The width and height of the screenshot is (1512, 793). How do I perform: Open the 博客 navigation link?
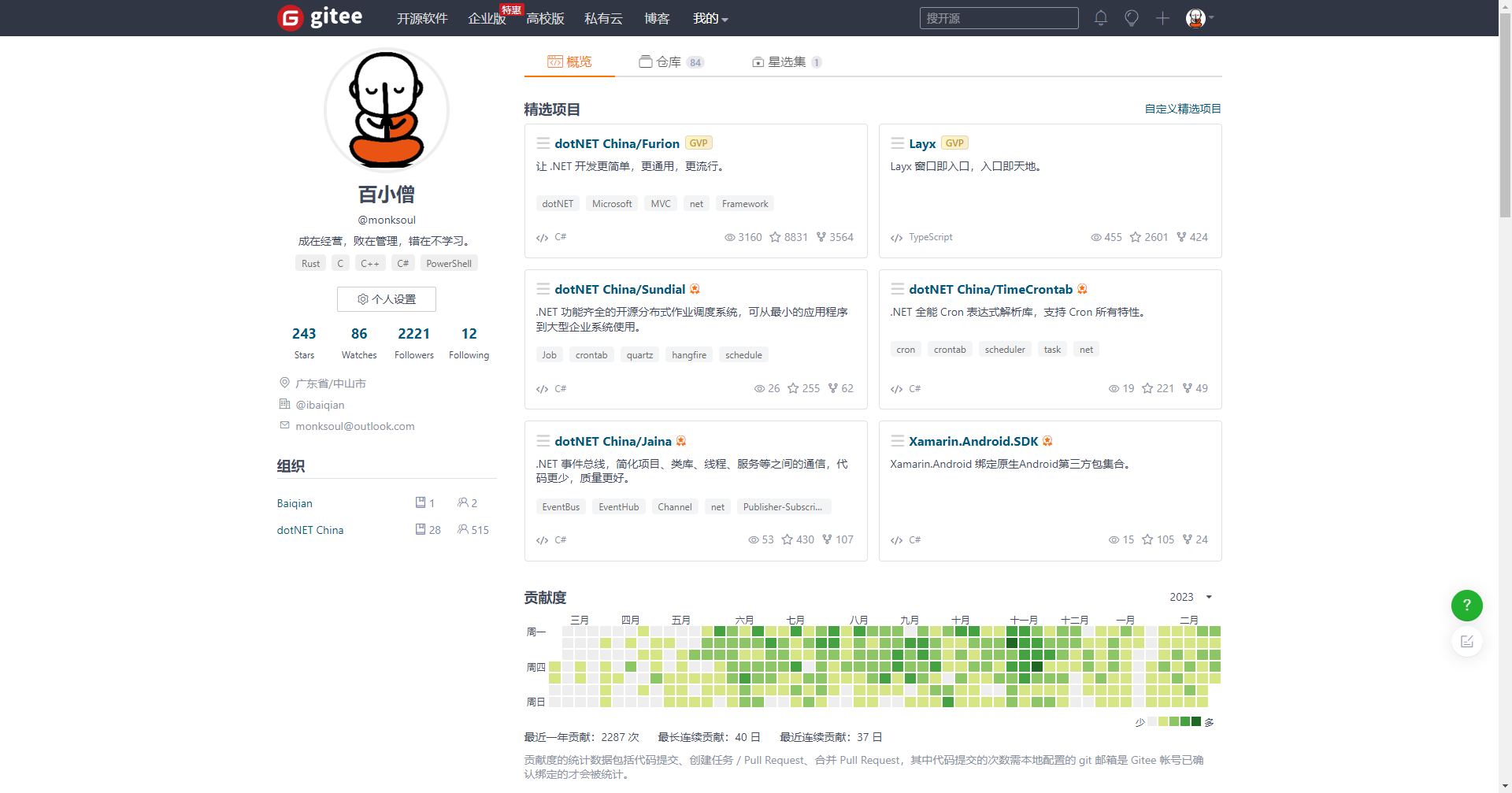click(657, 18)
